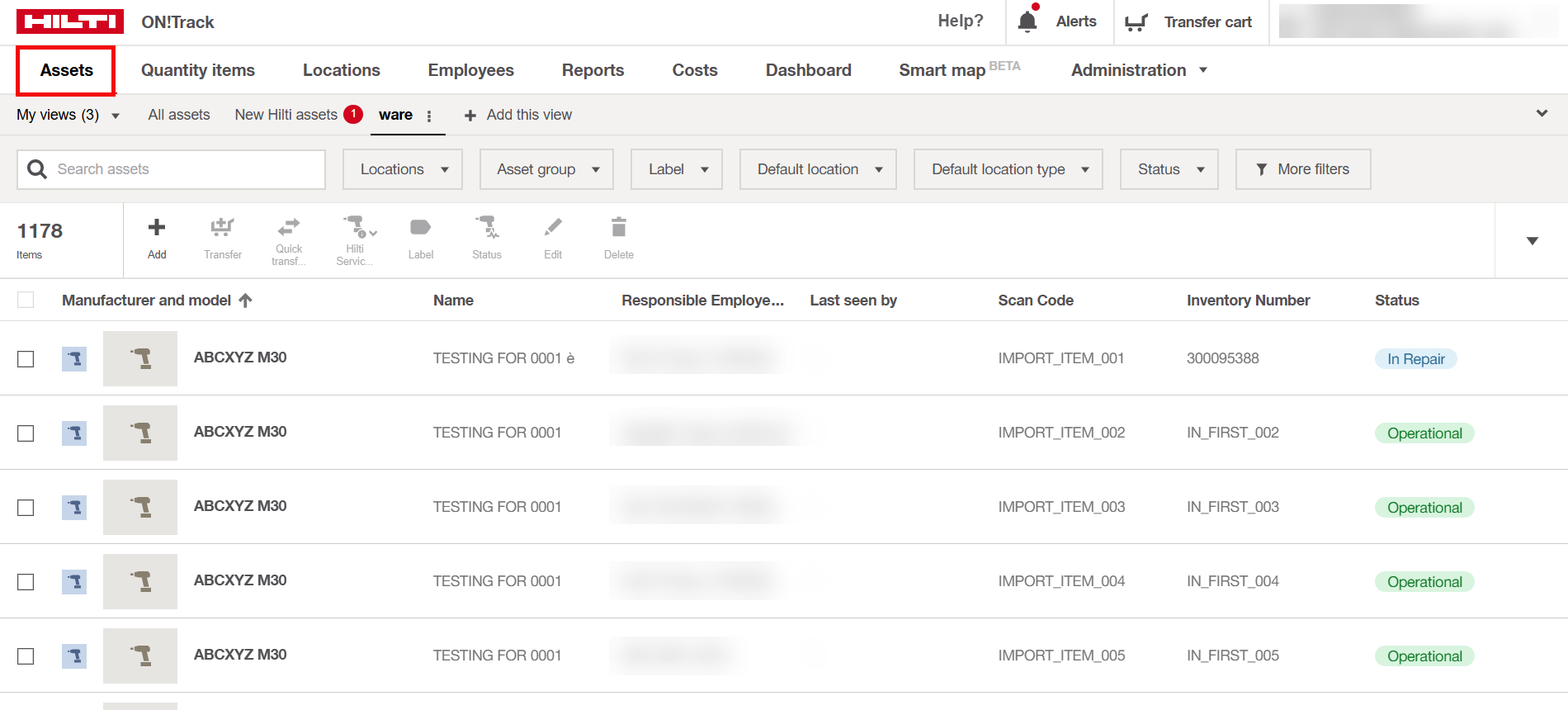
Task: Open the three-dot menu next to ware view
Action: (x=429, y=116)
